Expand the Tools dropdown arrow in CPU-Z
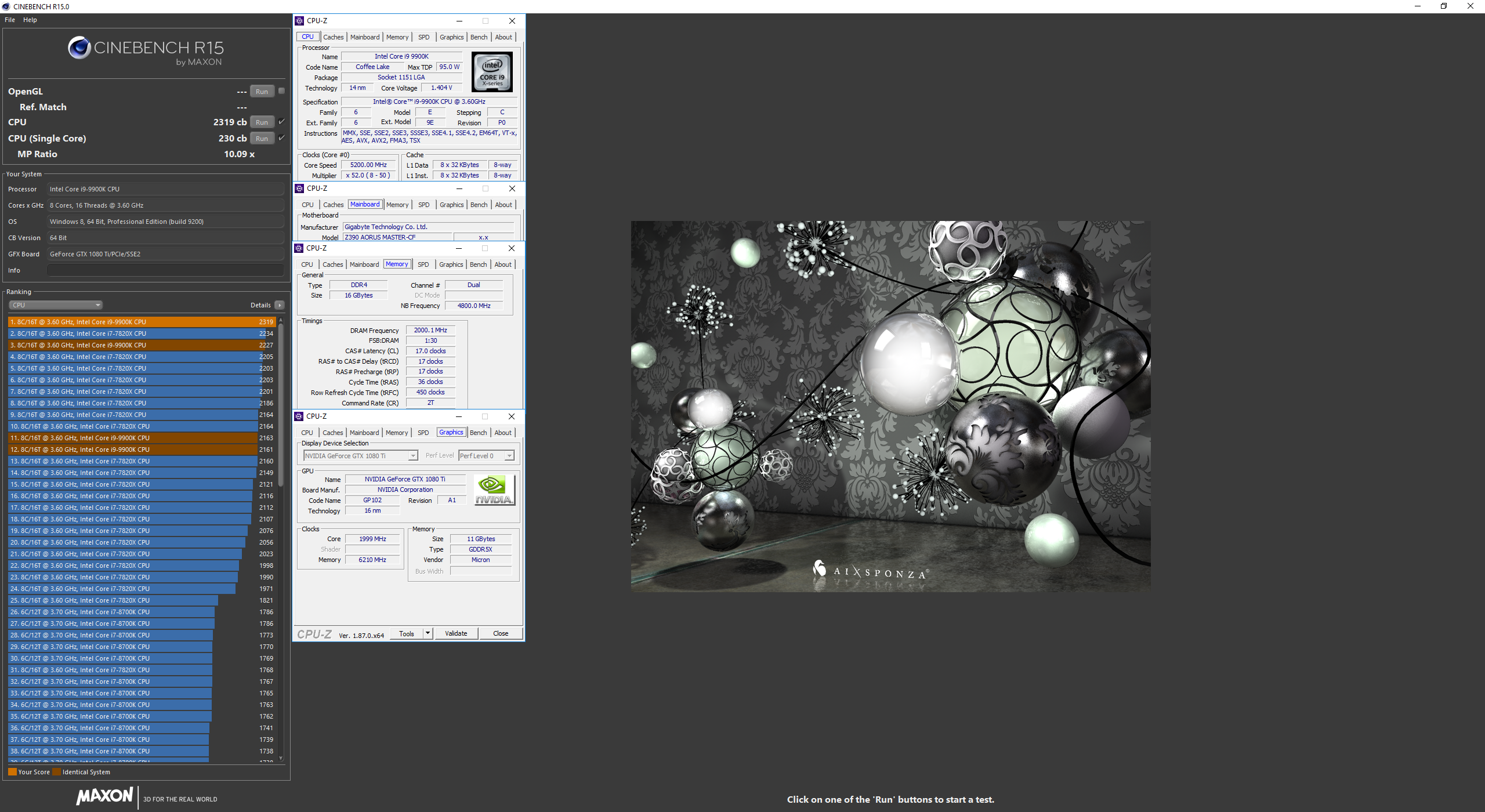Viewport: 1485px width, 812px height. pos(428,633)
